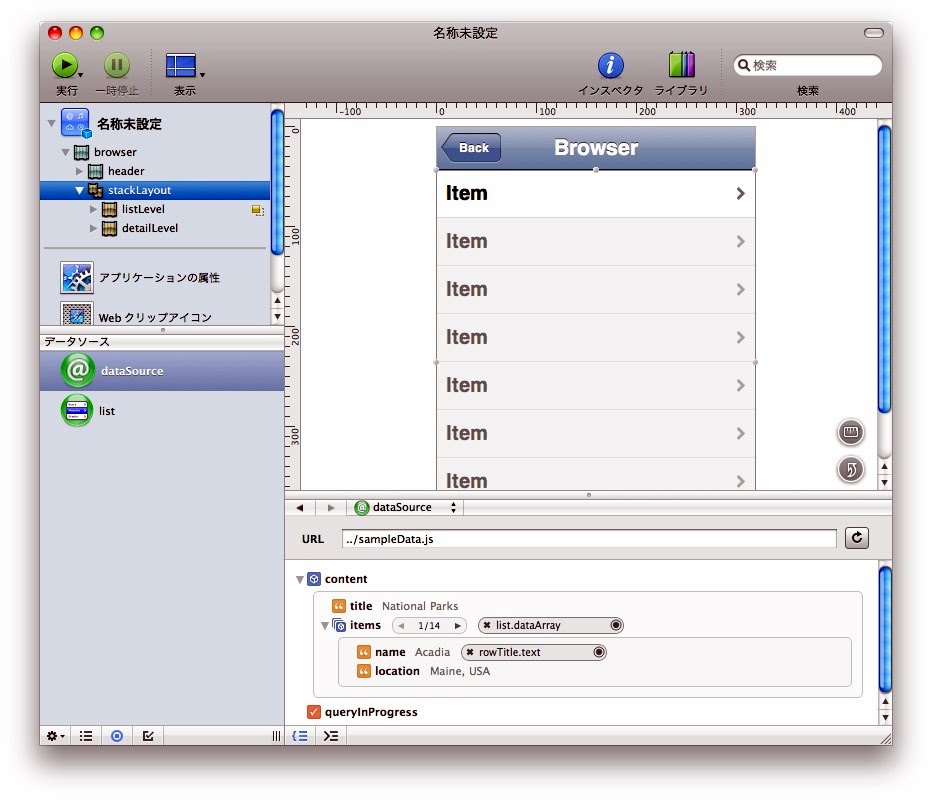Toggle the queryInProgress checkbox
Image resolution: width=932 pixels, height=800 pixels.
[x=314, y=712]
